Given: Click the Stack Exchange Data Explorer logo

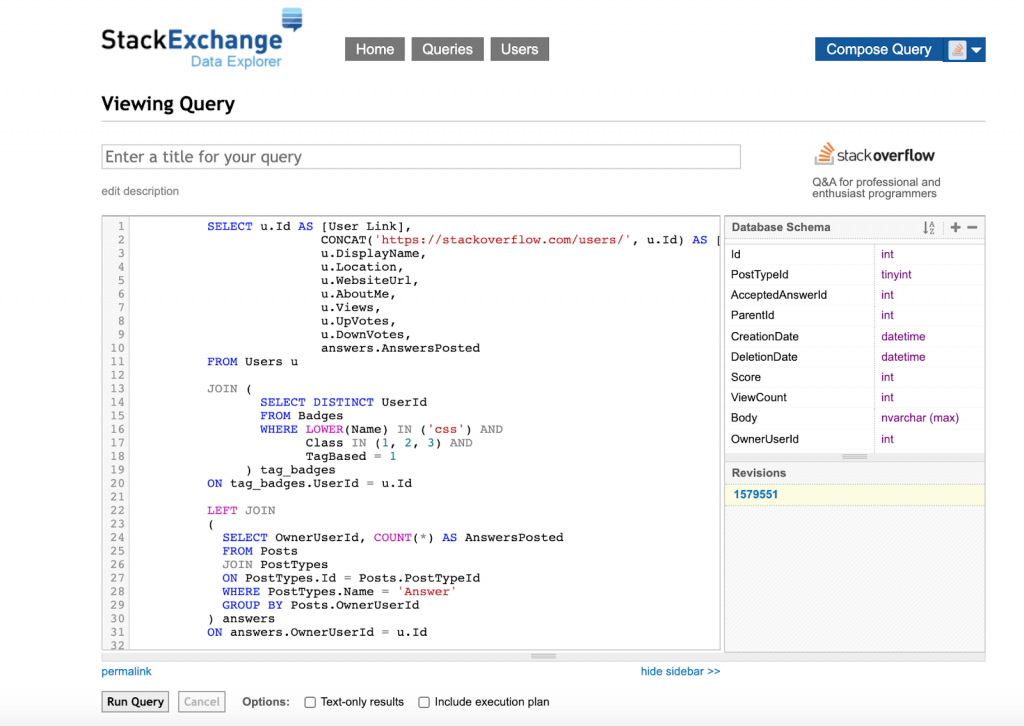Looking at the screenshot, I should [200, 42].
